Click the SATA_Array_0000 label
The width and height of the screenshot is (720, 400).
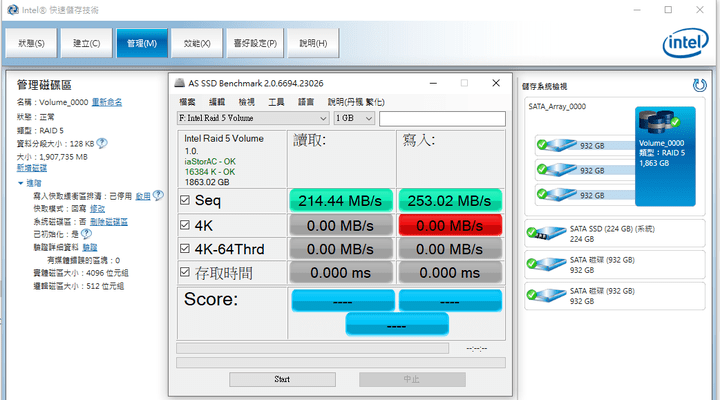(557, 107)
